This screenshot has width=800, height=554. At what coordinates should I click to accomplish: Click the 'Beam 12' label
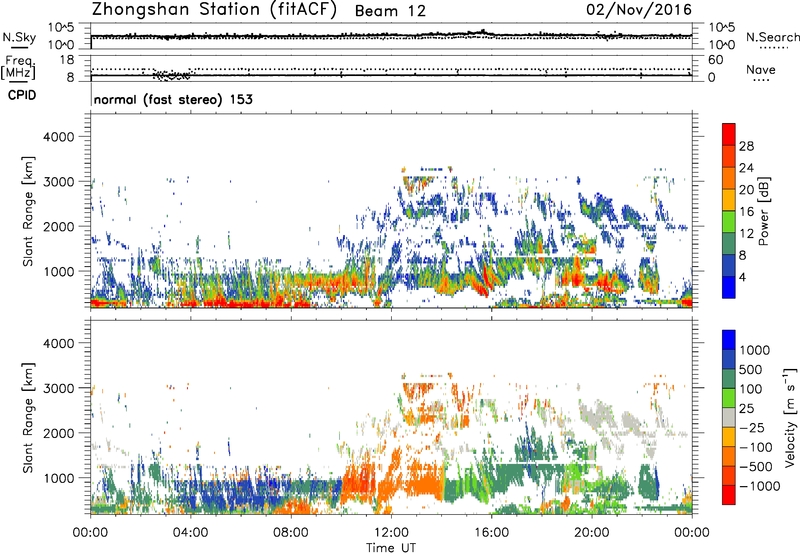point(390,11)
